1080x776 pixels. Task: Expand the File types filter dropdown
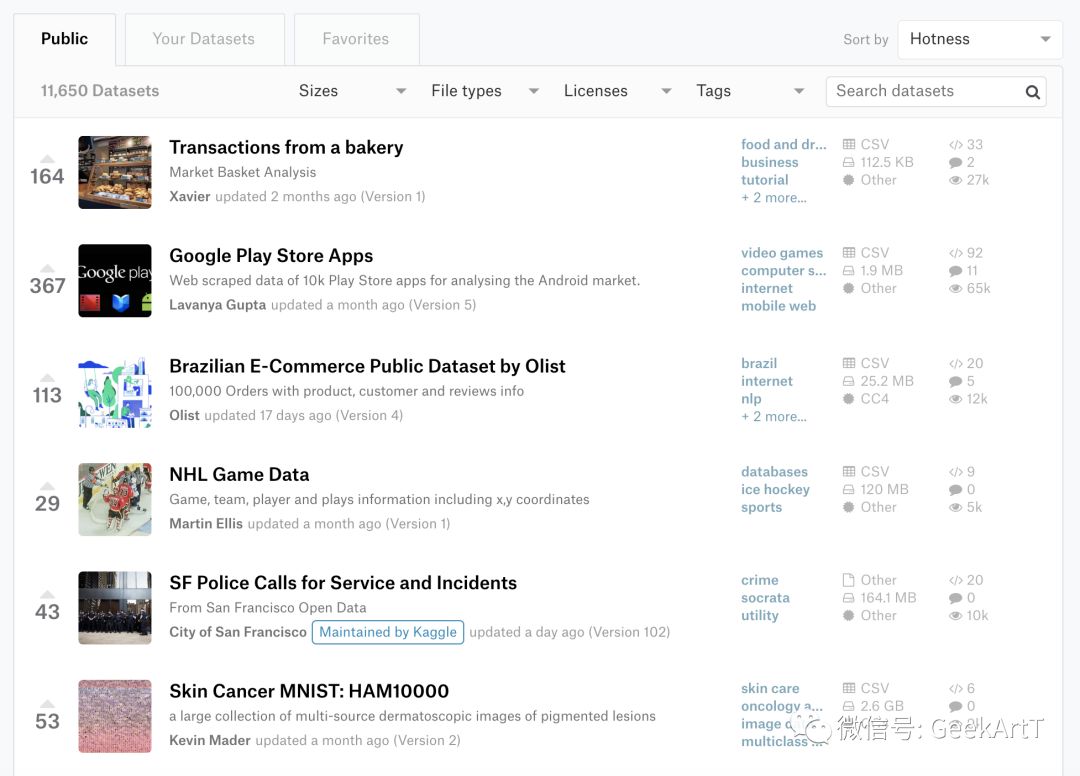pos(485,91)
